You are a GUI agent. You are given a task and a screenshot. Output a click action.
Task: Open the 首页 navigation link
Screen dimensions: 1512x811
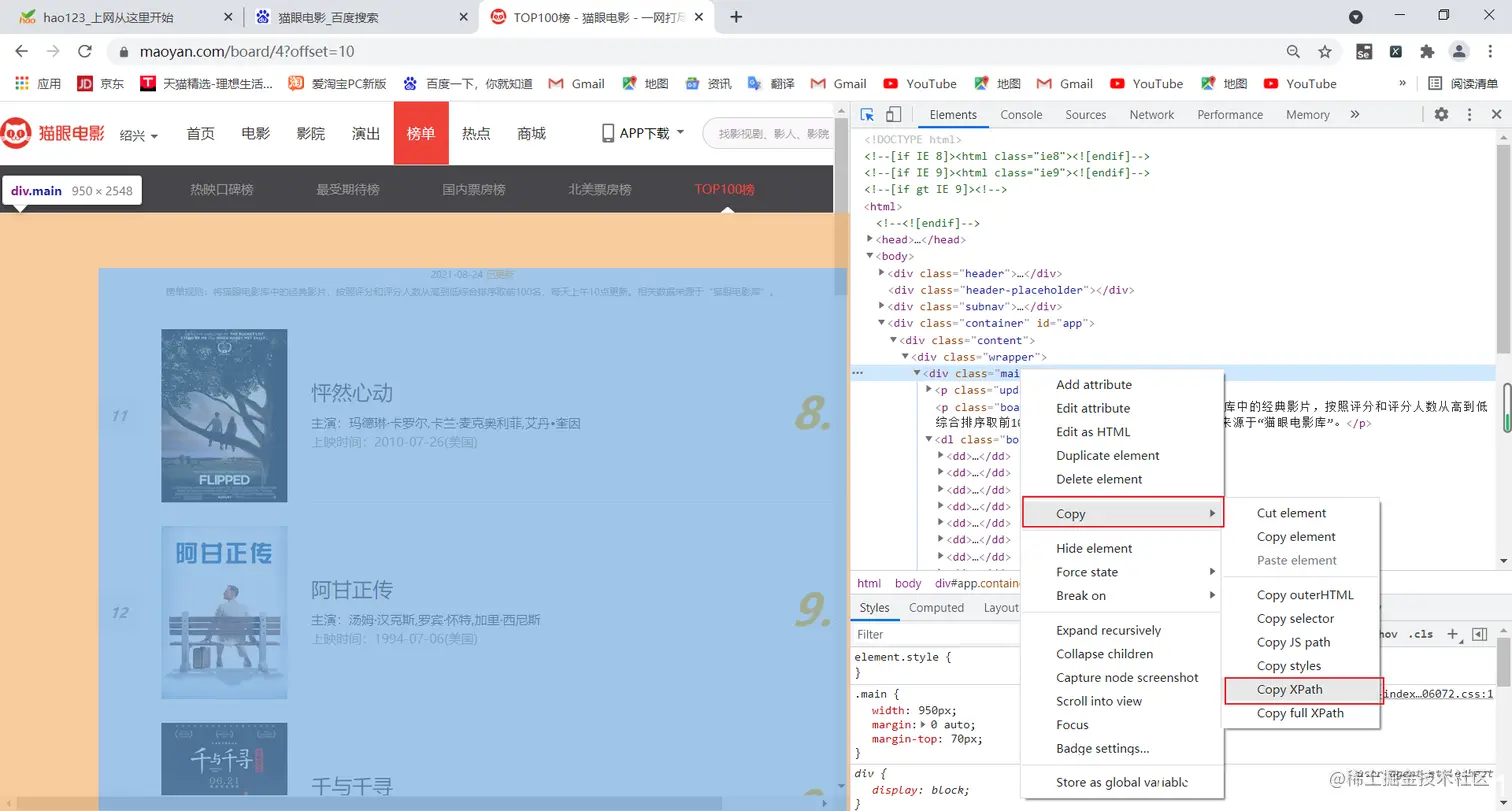pyautogui.click(x=201, y=133)
